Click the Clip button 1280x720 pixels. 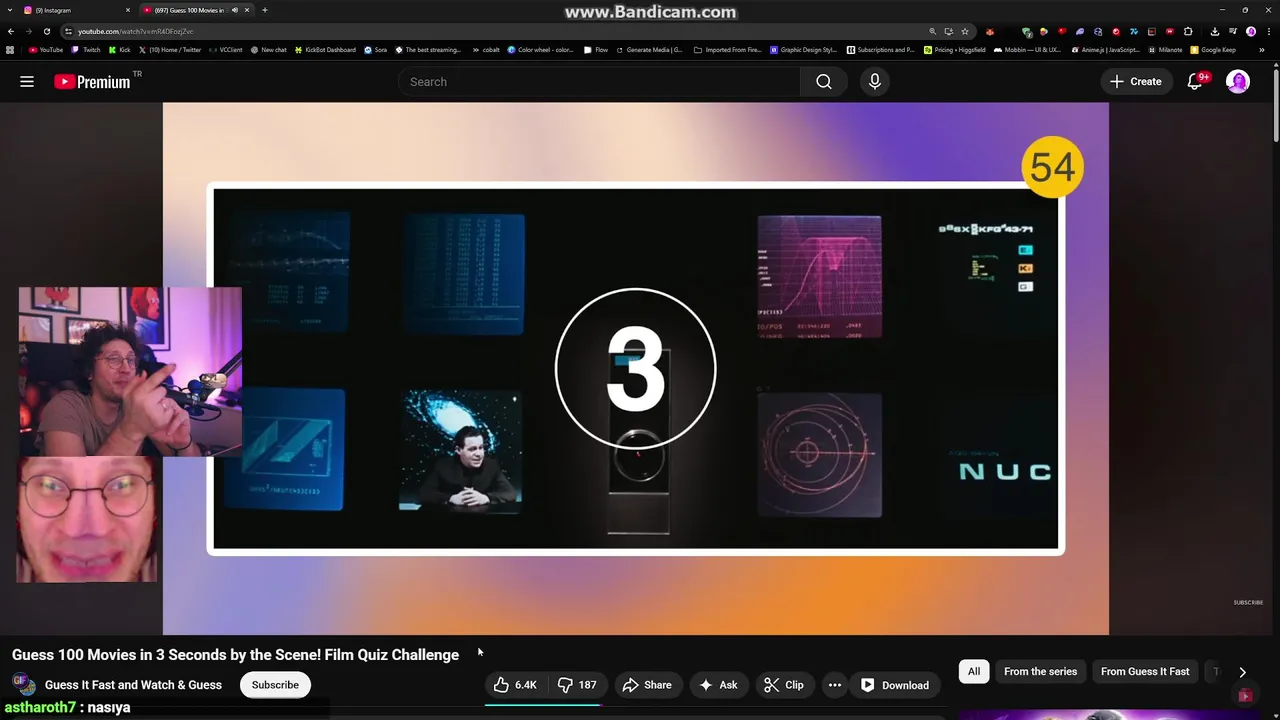tap(784, 685)
